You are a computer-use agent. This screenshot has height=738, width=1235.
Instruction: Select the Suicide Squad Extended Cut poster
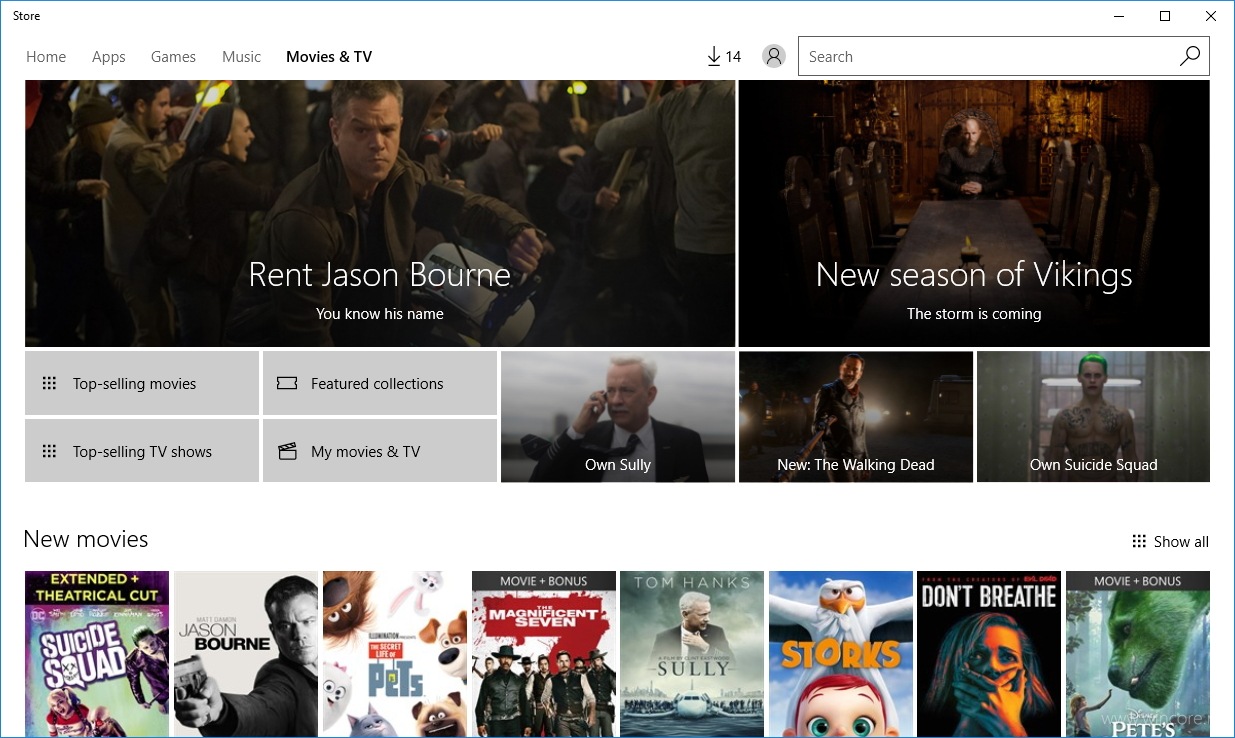point(97,654)
